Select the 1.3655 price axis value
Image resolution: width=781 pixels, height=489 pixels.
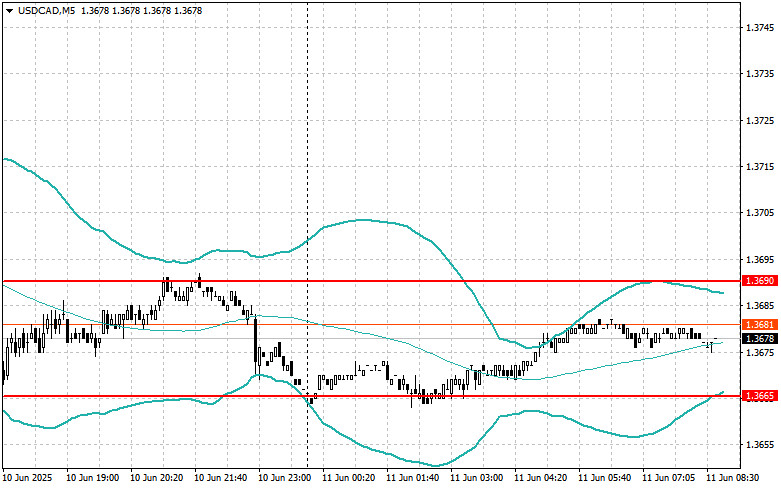click(x=760, y=445)
